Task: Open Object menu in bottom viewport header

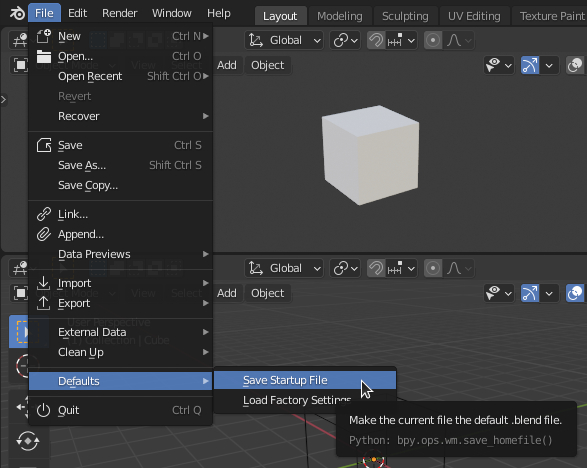Action: point(268,293)
